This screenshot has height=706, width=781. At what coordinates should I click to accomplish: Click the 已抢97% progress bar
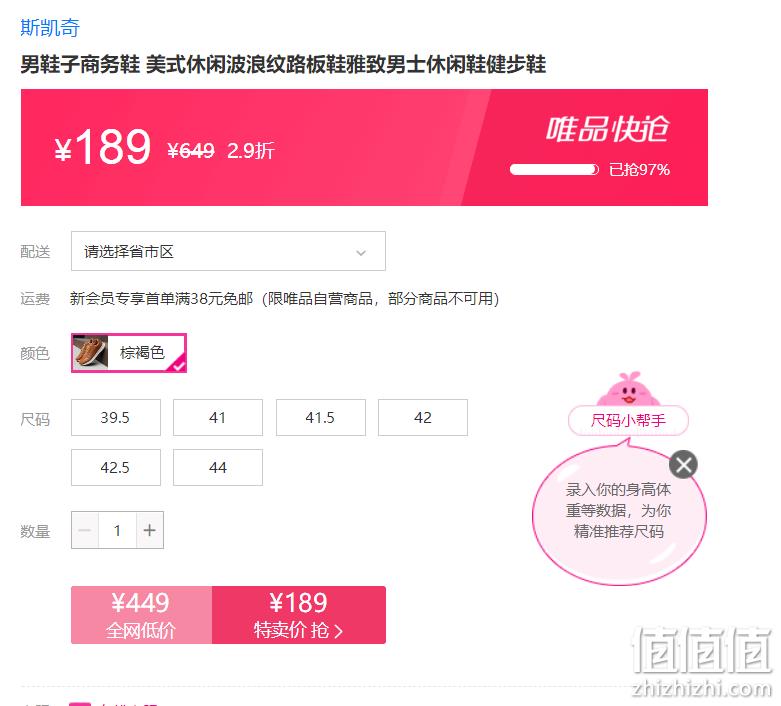click(x=554, y=169)
